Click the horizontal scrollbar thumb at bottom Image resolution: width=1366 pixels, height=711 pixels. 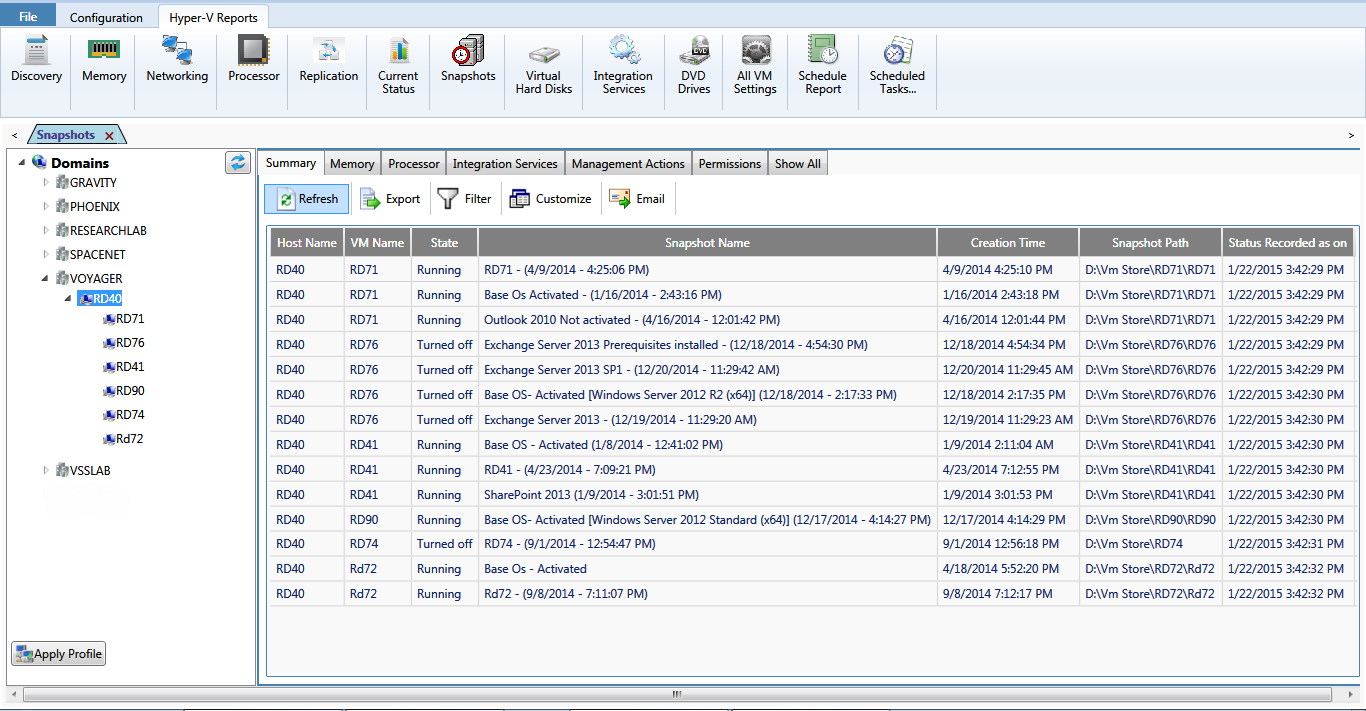pos(676,694)
